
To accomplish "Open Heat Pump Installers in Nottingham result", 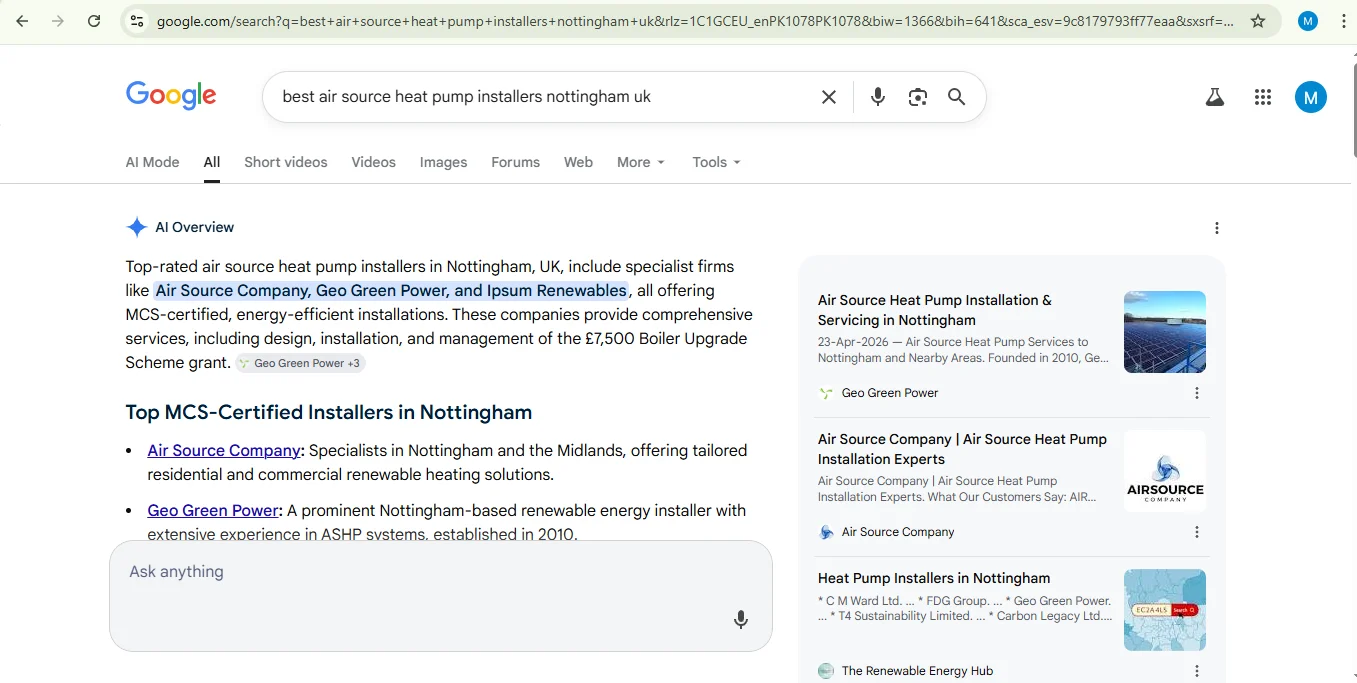I will tap(934, 578).
